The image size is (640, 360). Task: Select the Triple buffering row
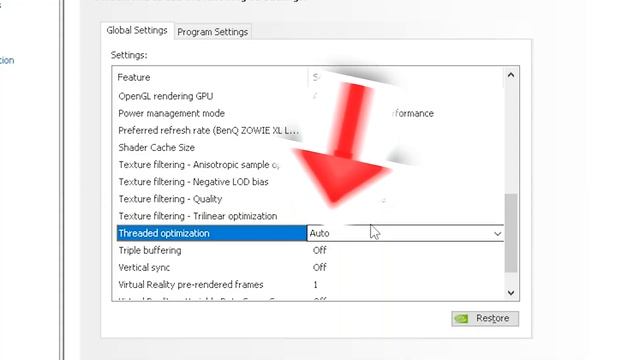coord(310,251)
